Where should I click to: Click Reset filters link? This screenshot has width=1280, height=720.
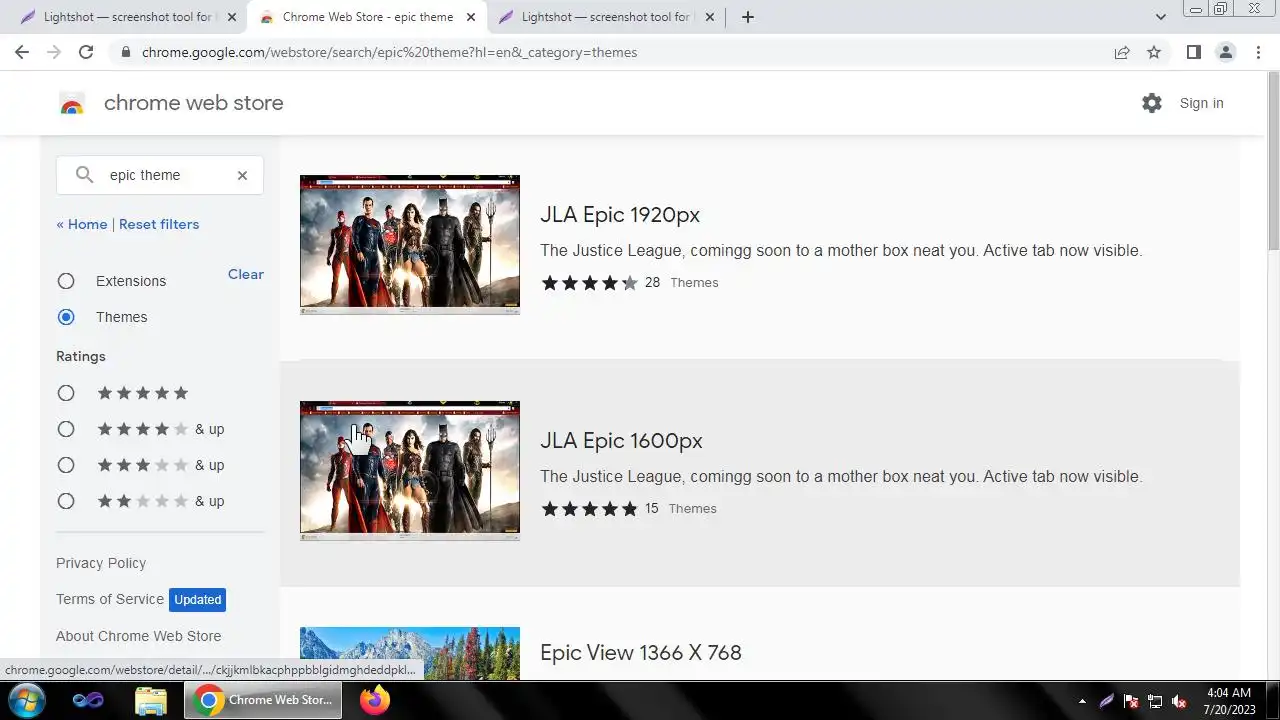(159, 224)
